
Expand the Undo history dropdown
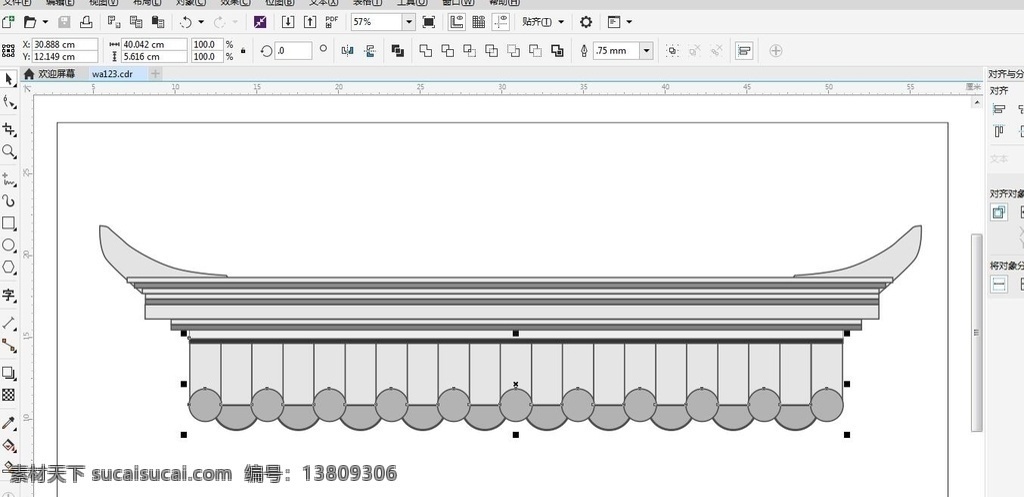click(x=200, y=22)
